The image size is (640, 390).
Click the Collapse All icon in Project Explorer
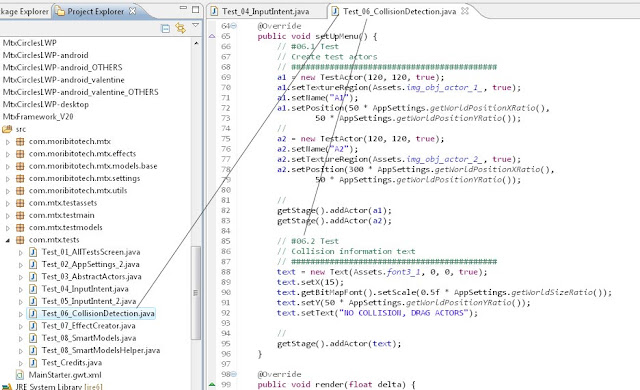tap(166, 28)
